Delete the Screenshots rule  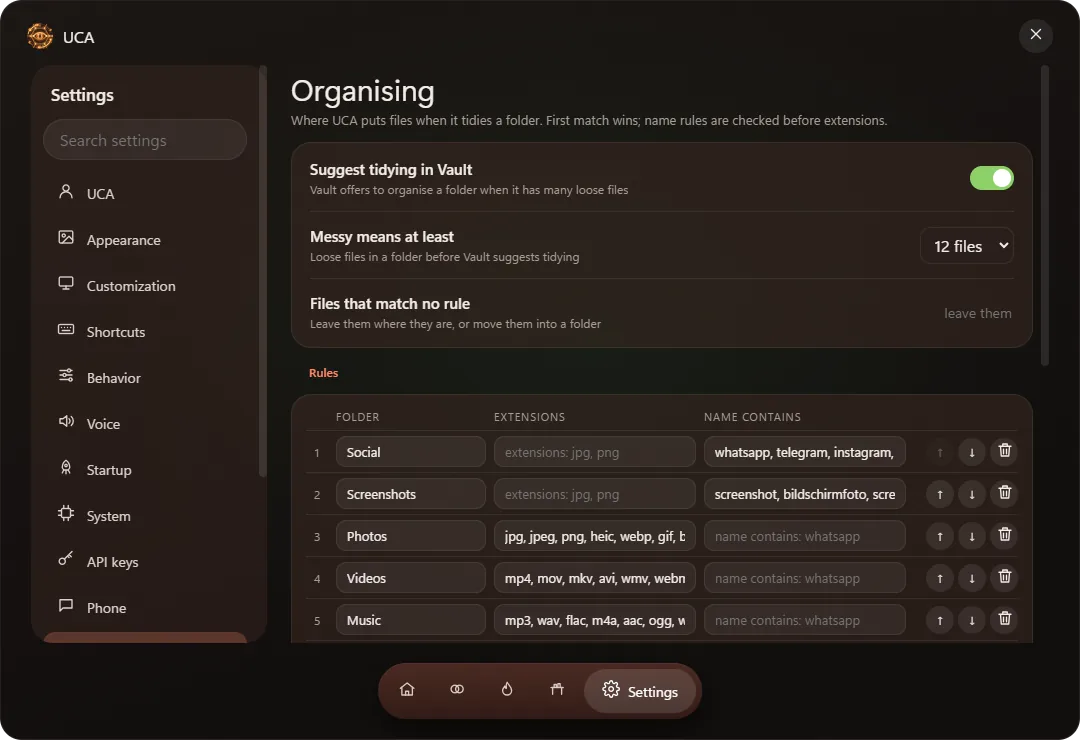point(1005,493)
